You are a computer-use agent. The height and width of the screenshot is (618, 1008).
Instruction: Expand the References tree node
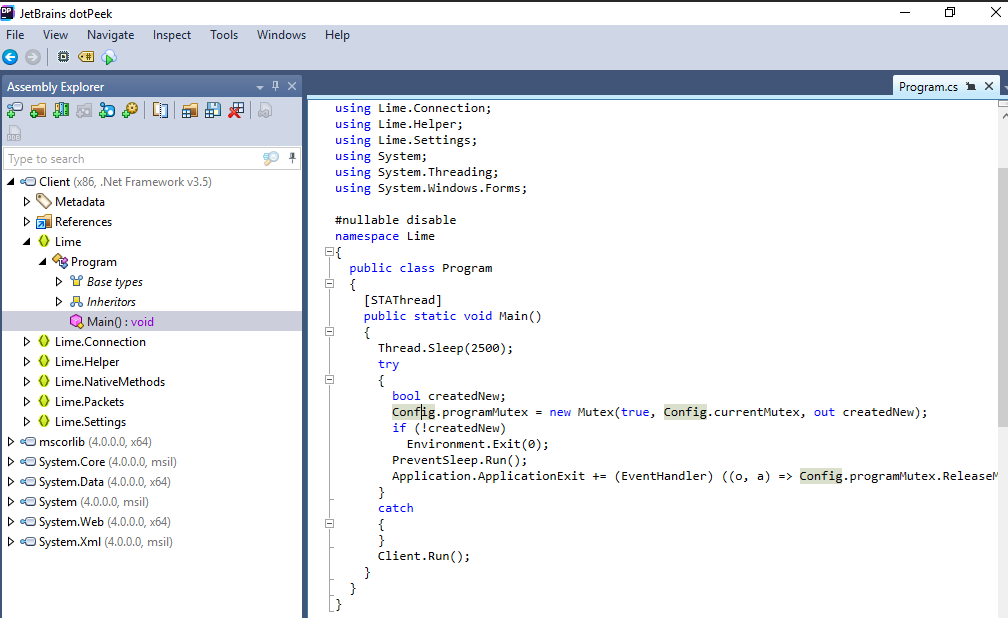click(x=28, y=222)
